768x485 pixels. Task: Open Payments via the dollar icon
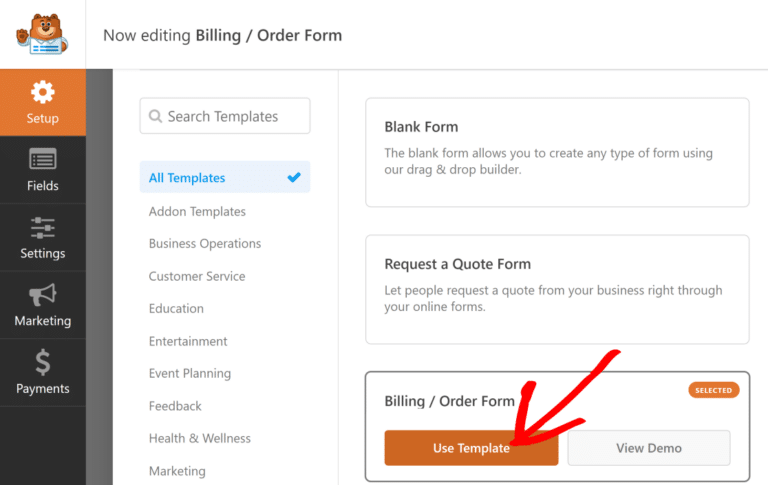click(x=42, y=362)
